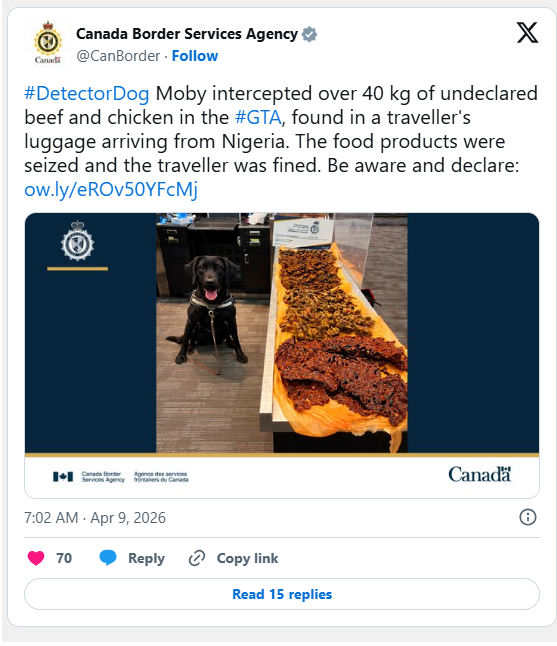557x646 pixels.
Task: Open the ow.ly/eROv50YFcMj link
Action: pos(111,190)
